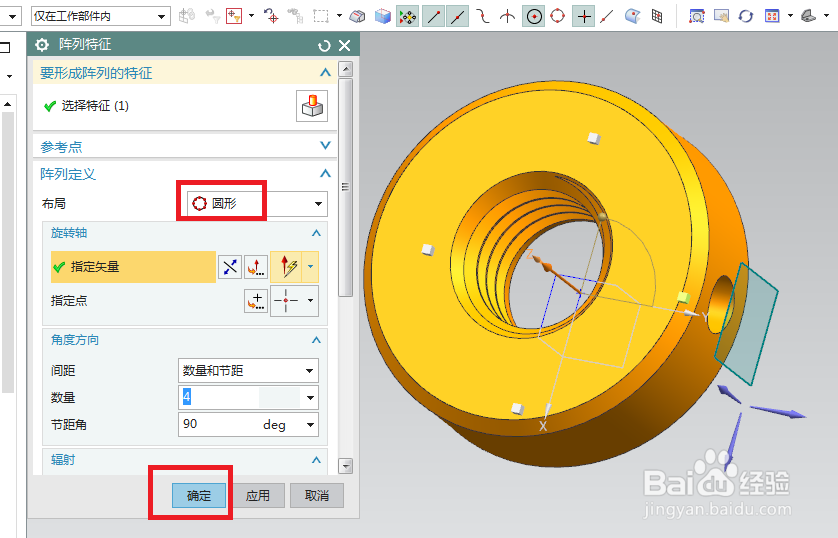Viewport: 838px width, 538px height.
Task: Toggle existing point snapping
Action: (584, 17)
